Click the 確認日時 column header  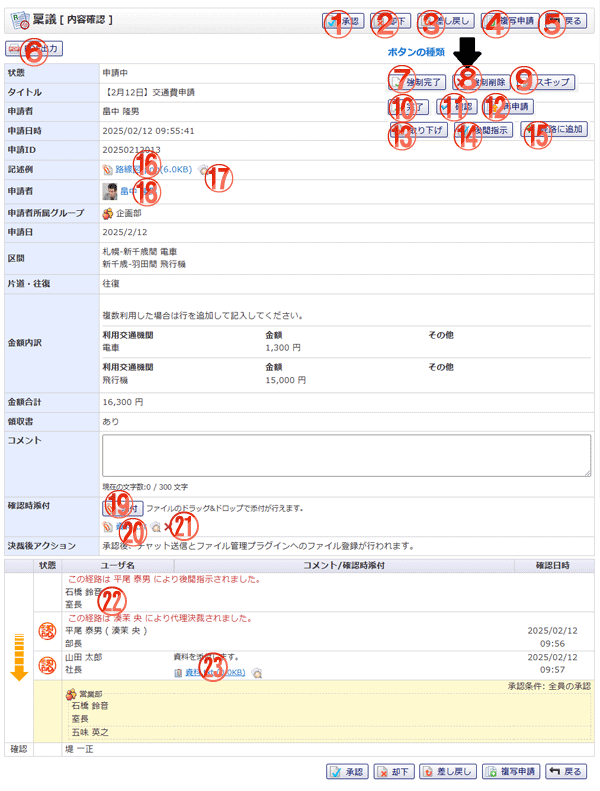(553, 566)
